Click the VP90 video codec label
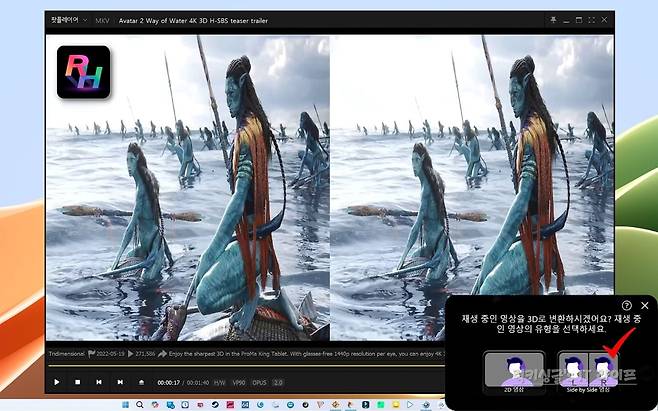This screenshot has width=658, height=411. coord(238,382)
